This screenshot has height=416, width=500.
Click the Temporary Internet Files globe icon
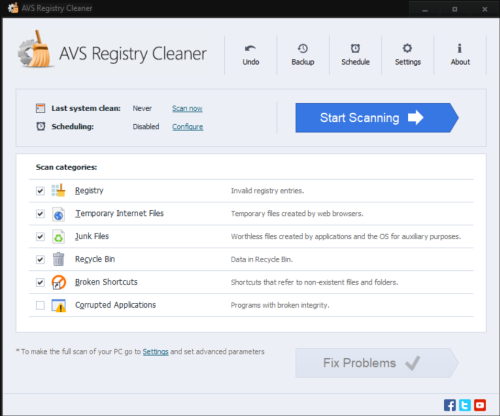pos(59,214)
